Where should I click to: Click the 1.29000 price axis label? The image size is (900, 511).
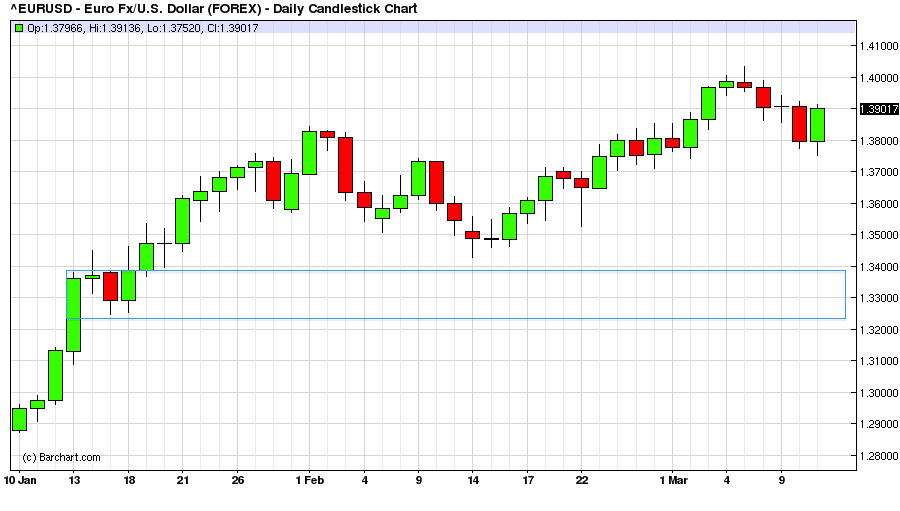879,424
